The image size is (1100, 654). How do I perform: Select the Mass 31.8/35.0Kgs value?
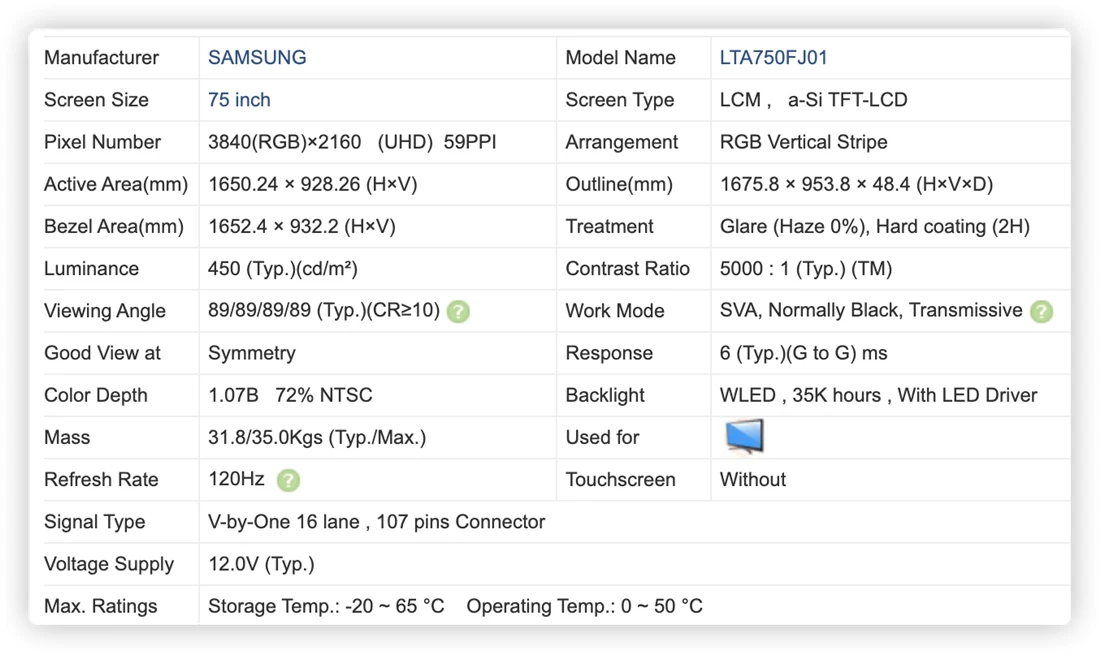[317, 438]
